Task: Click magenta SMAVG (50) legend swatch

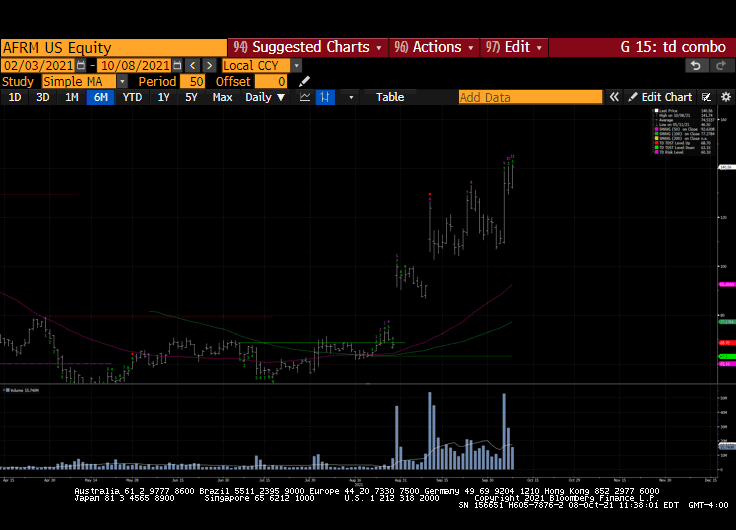Action: (657, 129)
